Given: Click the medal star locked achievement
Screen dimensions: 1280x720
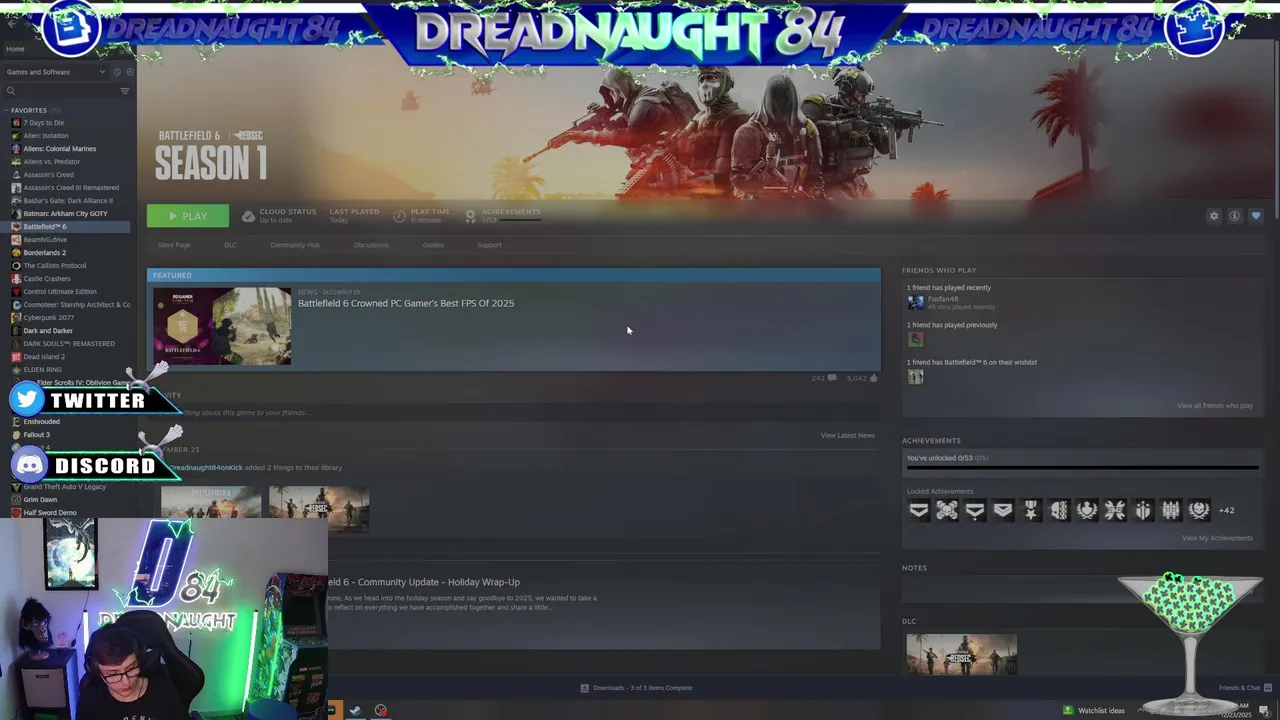Looking at the screenshot, I should click(x=1031, y=511).
